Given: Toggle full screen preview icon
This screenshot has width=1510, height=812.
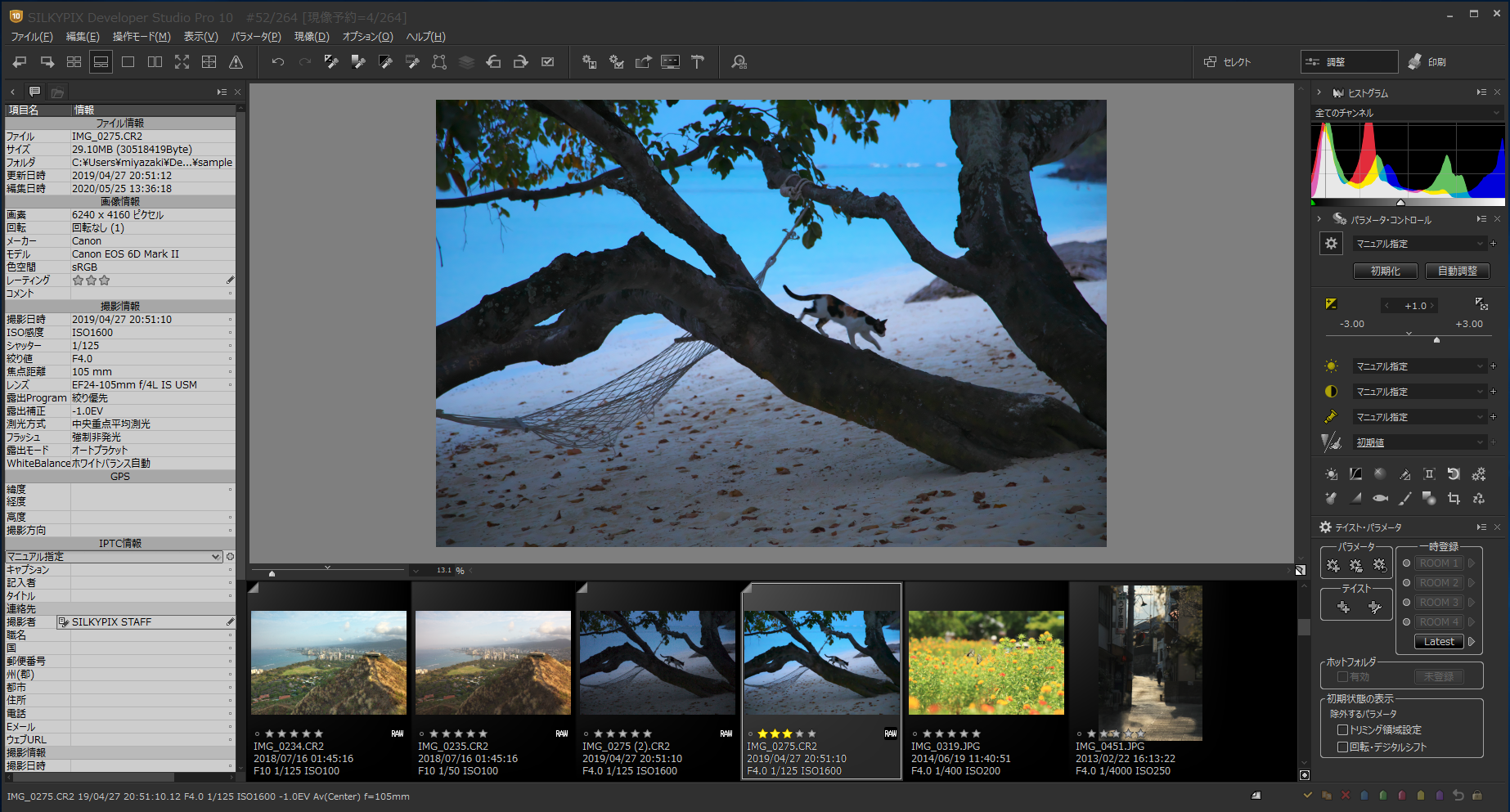Looking at the screenshot, I should click(x=182, y=62).
